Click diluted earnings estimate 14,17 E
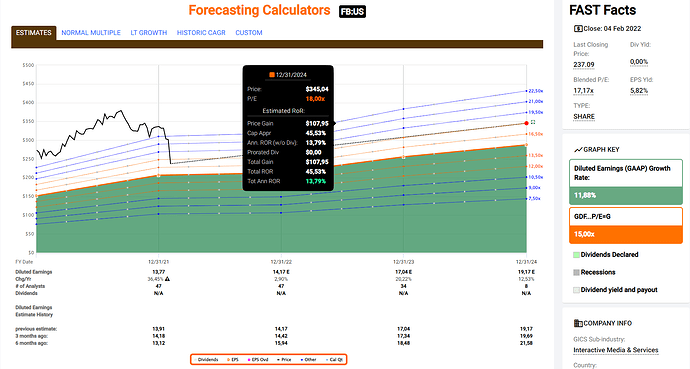Screen dimensions: 690x369 (281, 272)
